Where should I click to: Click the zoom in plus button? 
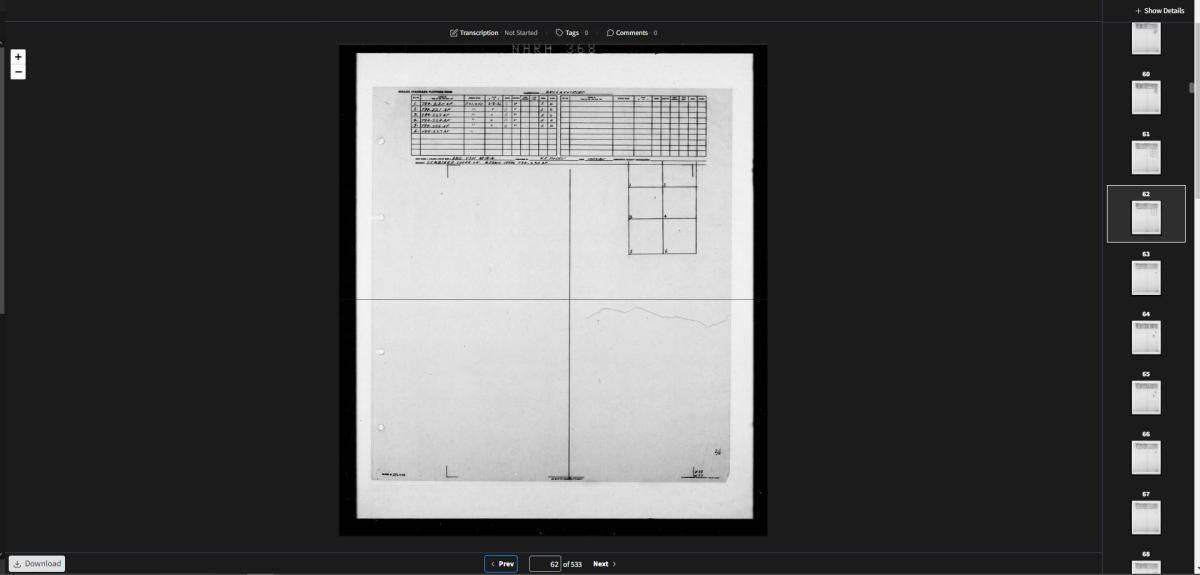pyautogui.click(x=18, y=57)
